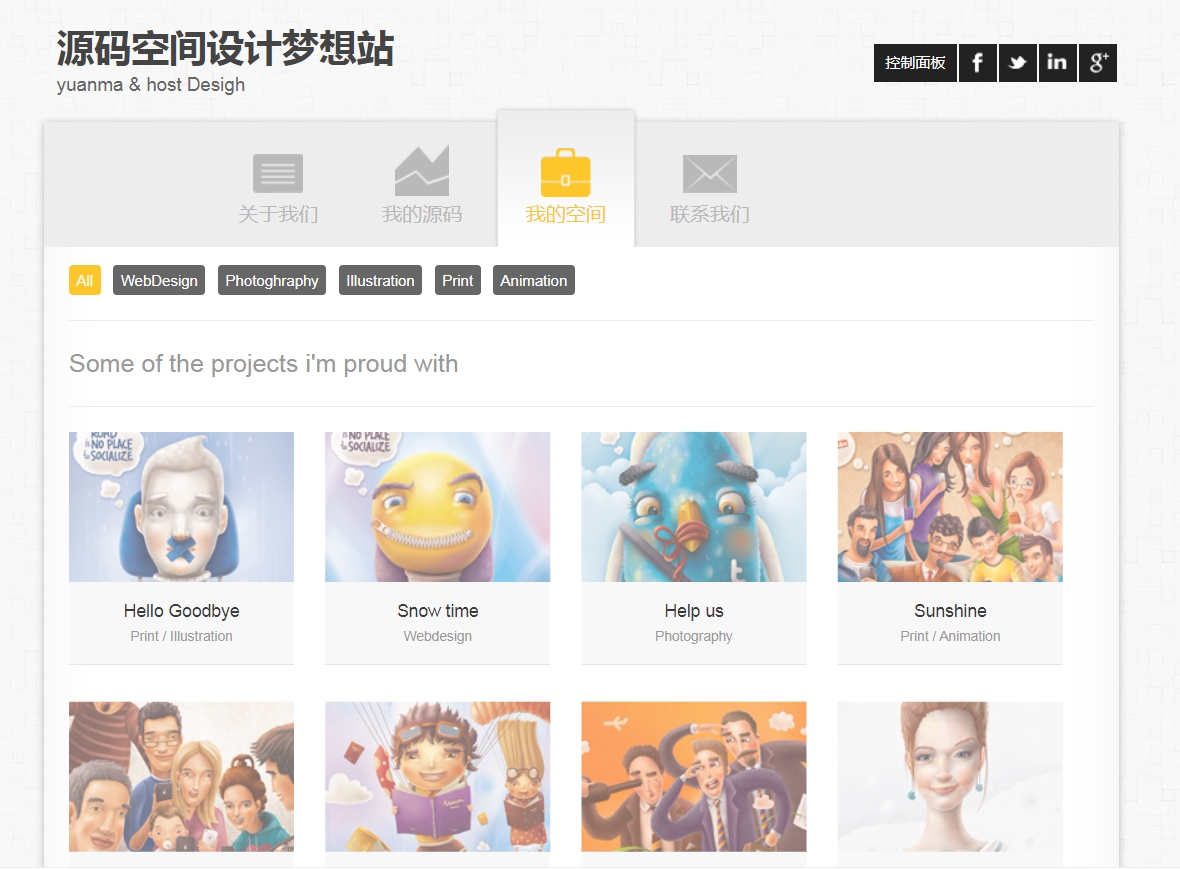Click the Sunshine title

950,611
